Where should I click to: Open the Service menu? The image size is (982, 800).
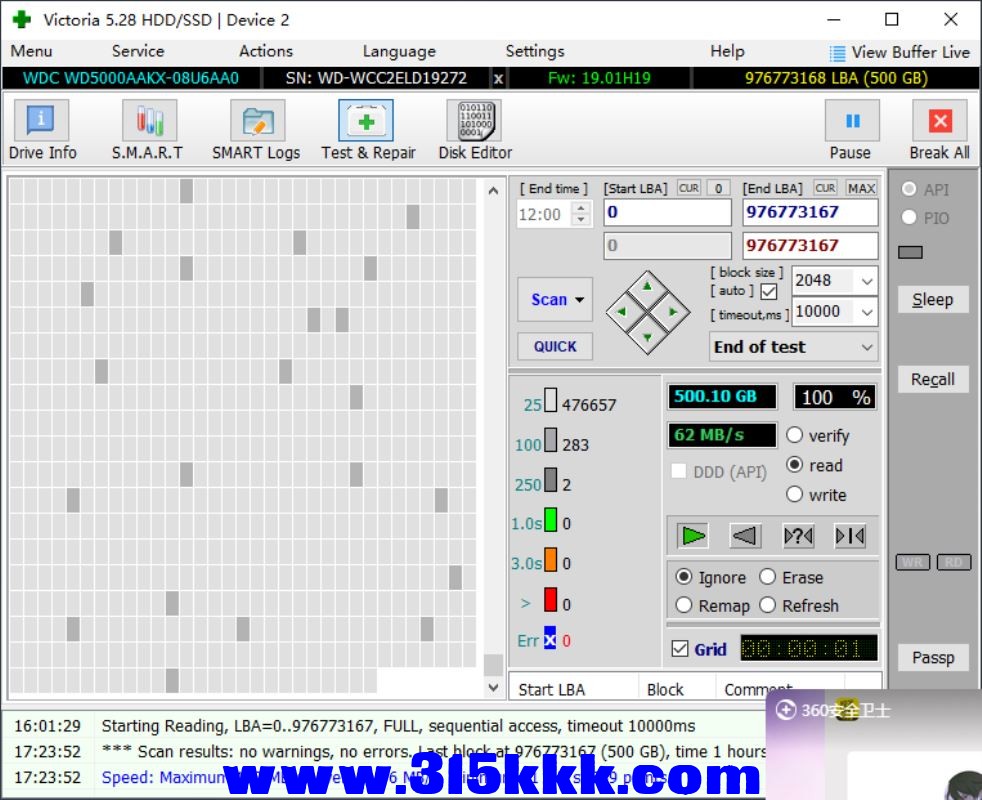click(138, 51)
